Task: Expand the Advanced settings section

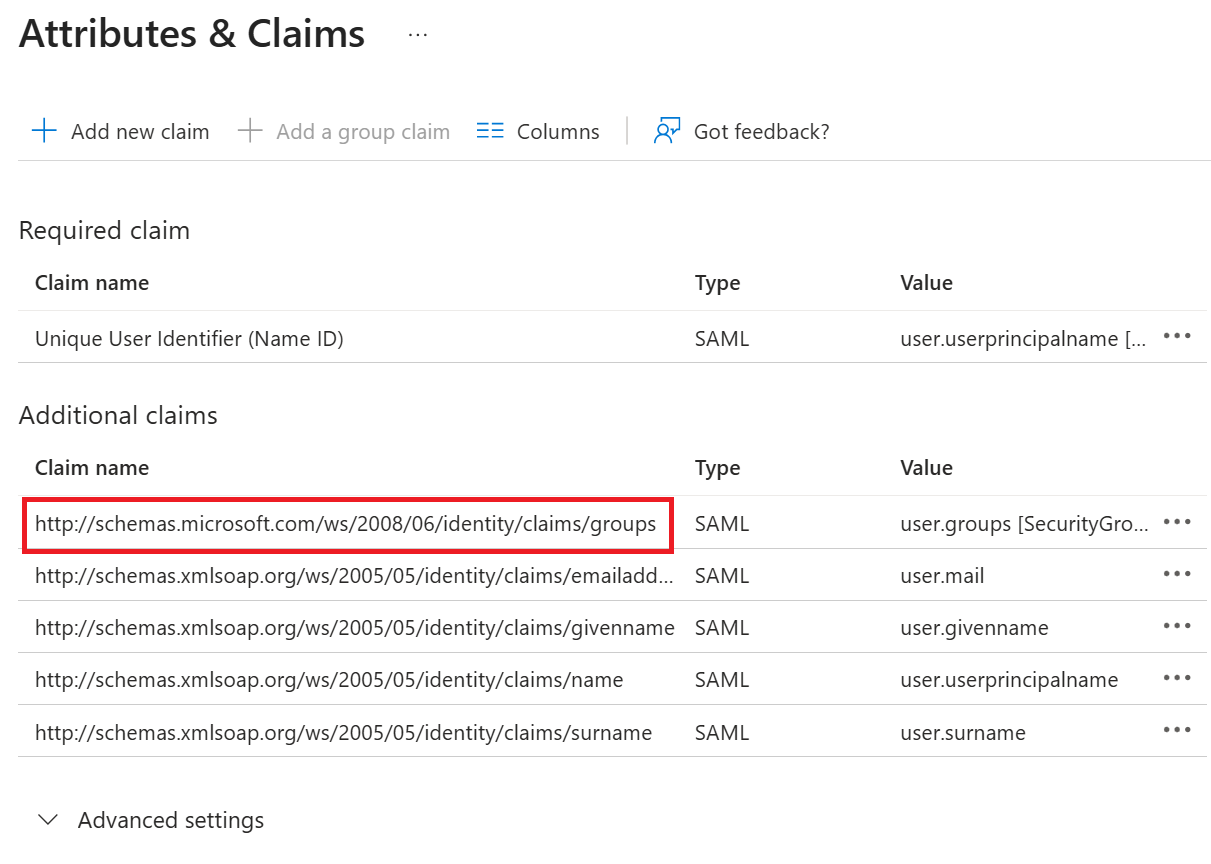Action: click(151, 820)
